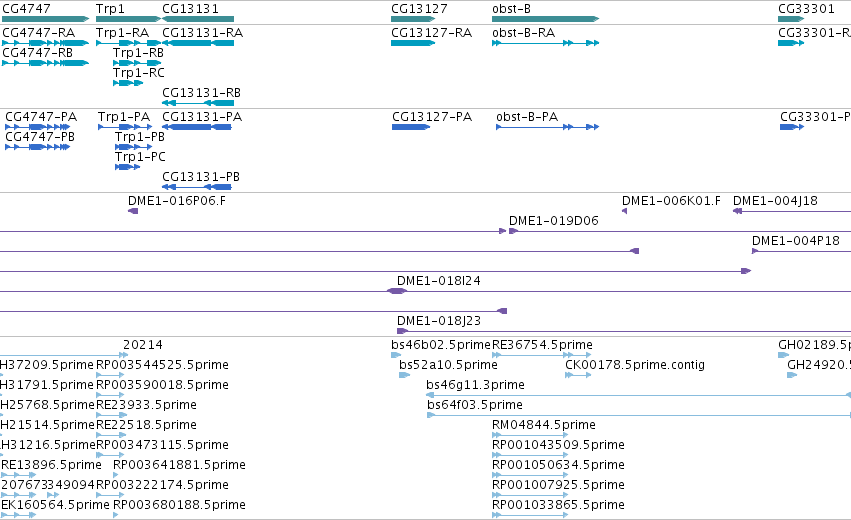
Task: Click the Trp1-PA protein glyph
Action: [125, 127]
